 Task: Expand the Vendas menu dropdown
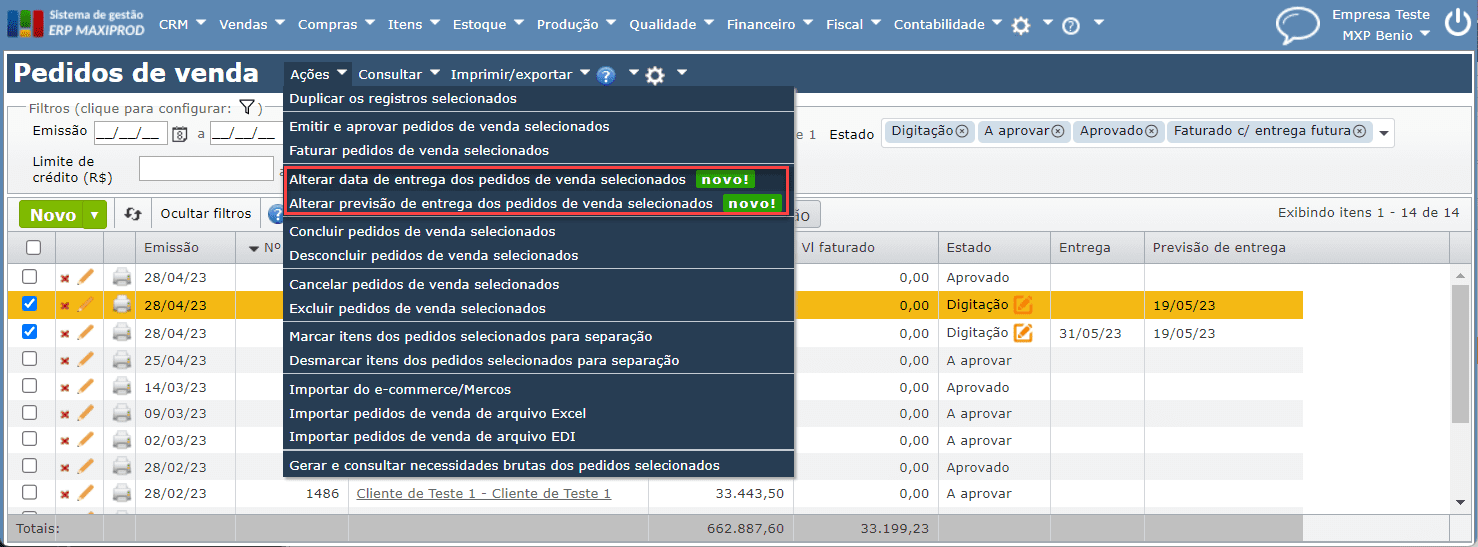pos(252,24)
